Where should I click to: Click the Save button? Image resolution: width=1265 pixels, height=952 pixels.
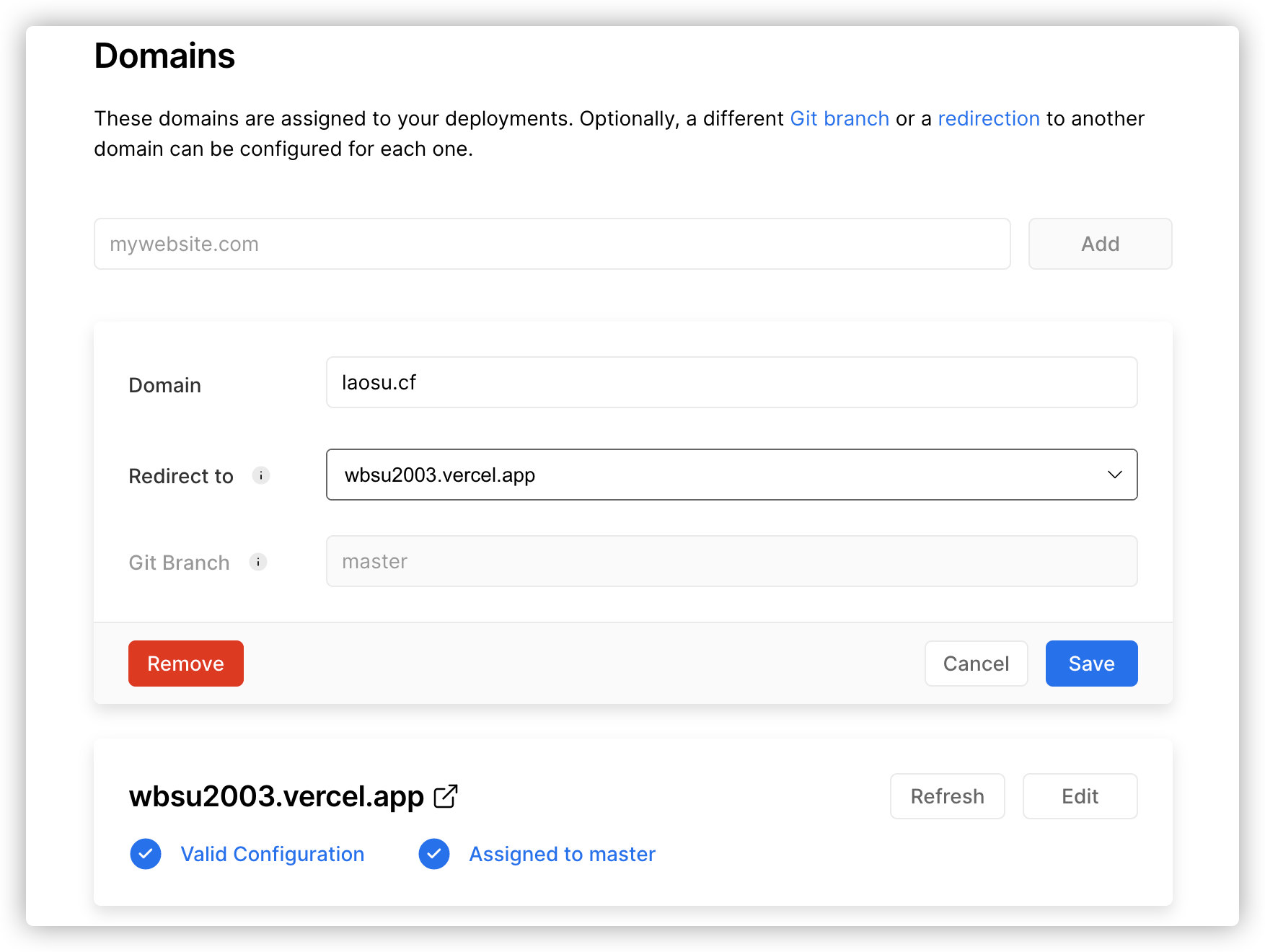(1092, 664)
